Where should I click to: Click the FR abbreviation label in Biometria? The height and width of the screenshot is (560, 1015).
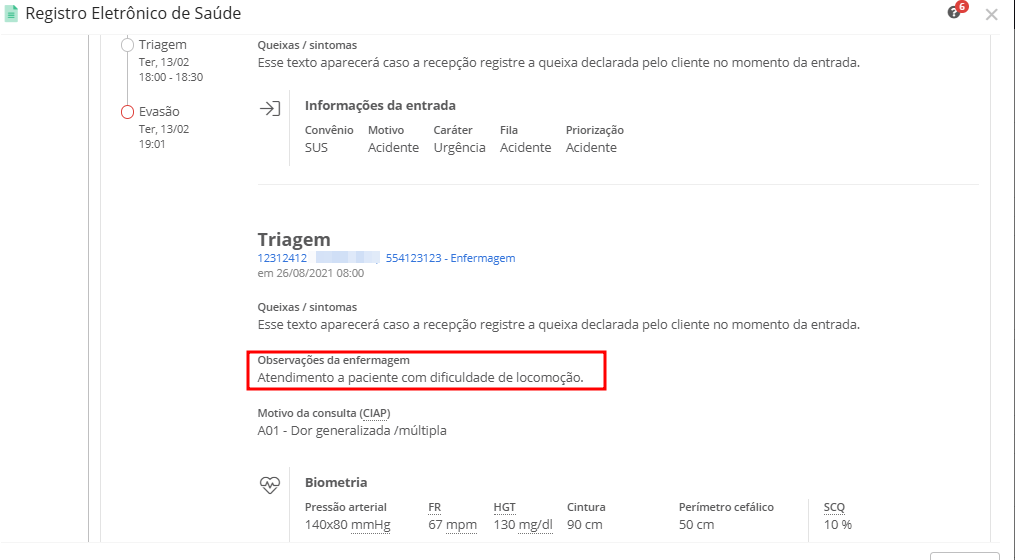click(x=434, y=507)
